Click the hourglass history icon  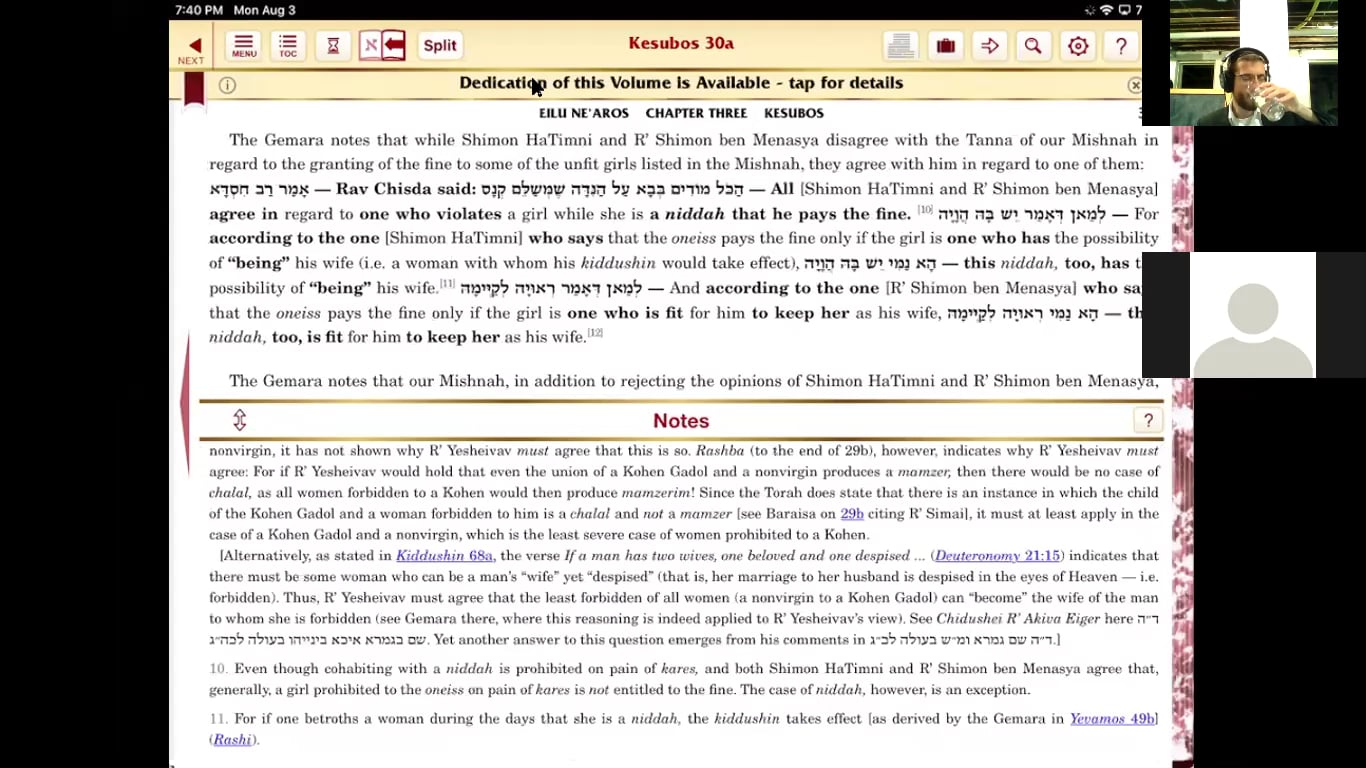(x=333, y=46)
